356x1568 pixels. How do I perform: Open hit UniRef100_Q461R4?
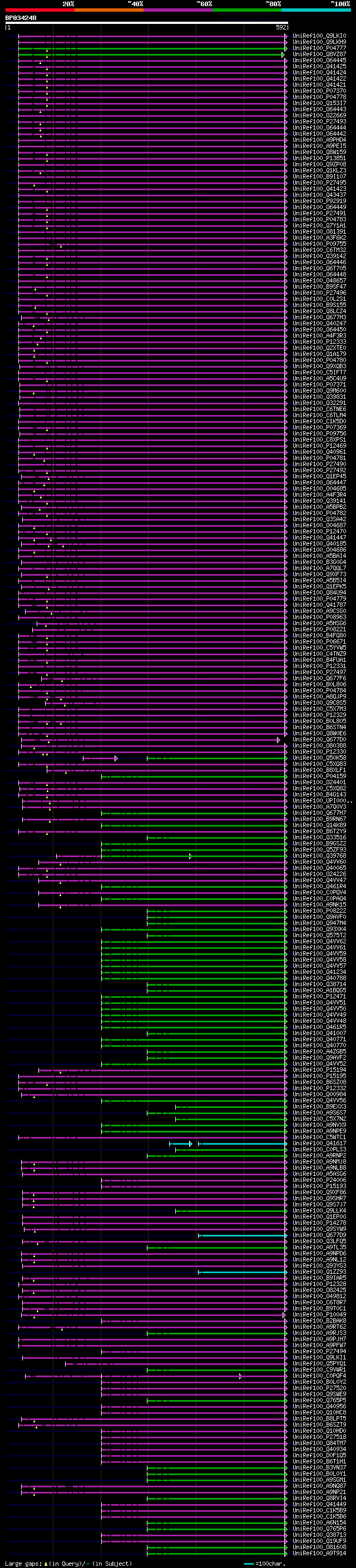[319, 887]
